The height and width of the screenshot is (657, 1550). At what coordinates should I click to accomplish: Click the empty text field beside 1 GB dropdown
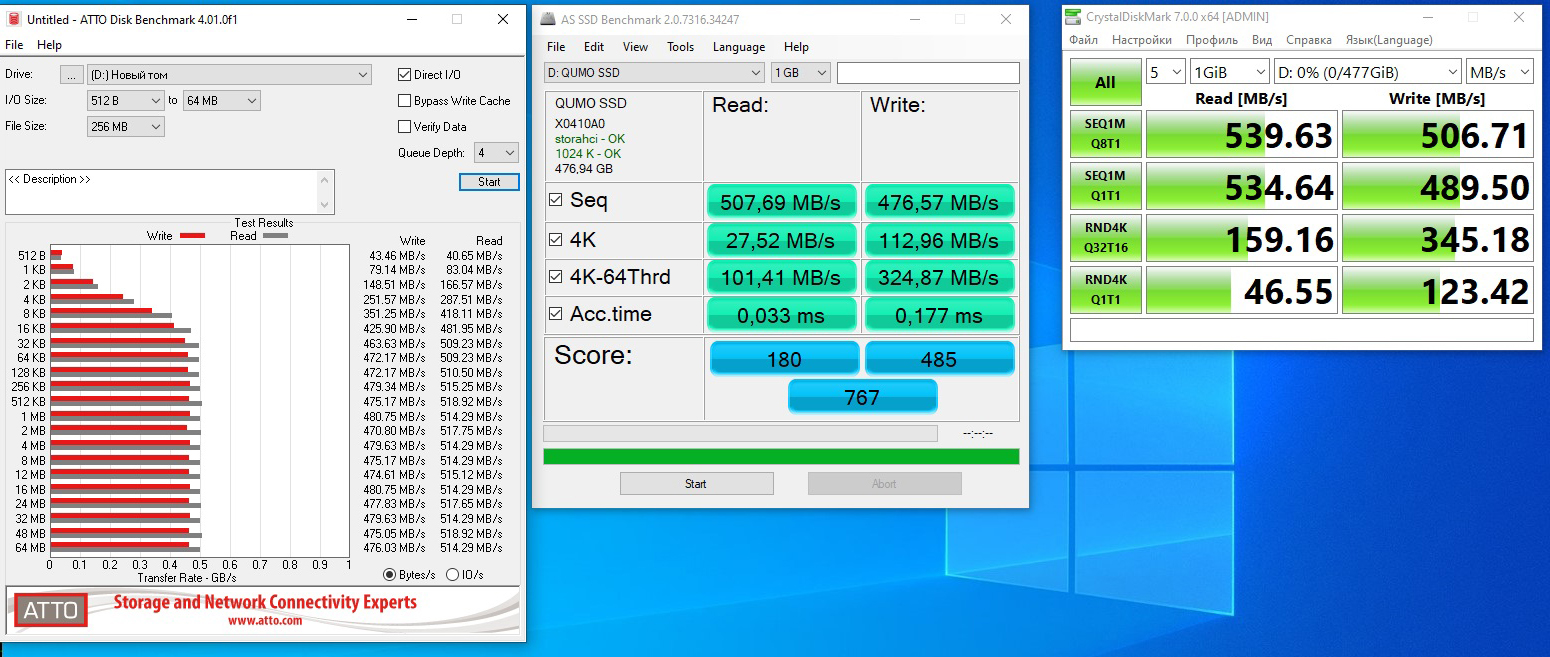[928, 73]
